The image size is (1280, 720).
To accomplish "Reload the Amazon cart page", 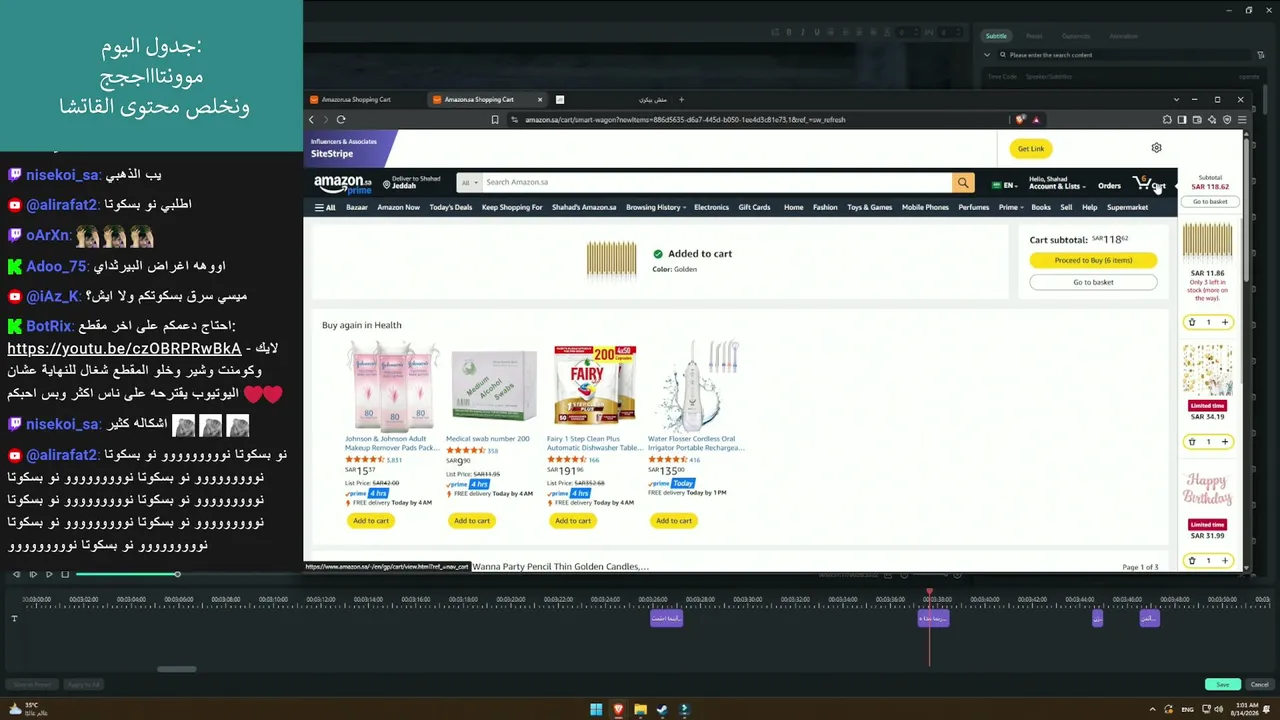I will [341, 119].
